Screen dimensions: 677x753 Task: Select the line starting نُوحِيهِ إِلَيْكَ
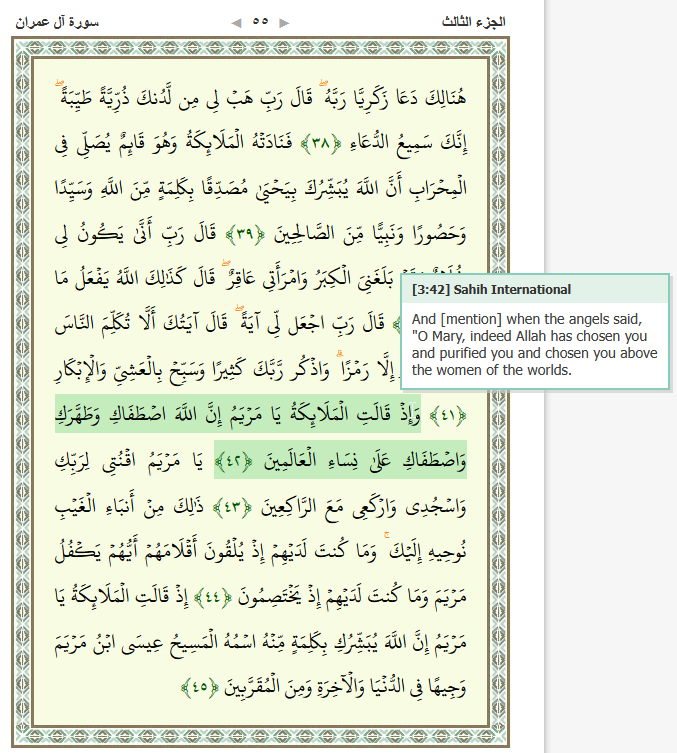pyautogui.click(x=261, y=551)
